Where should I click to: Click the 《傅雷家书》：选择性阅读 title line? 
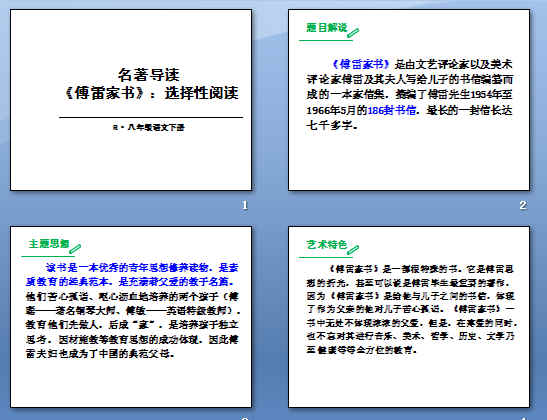click(x=151, y=93)
